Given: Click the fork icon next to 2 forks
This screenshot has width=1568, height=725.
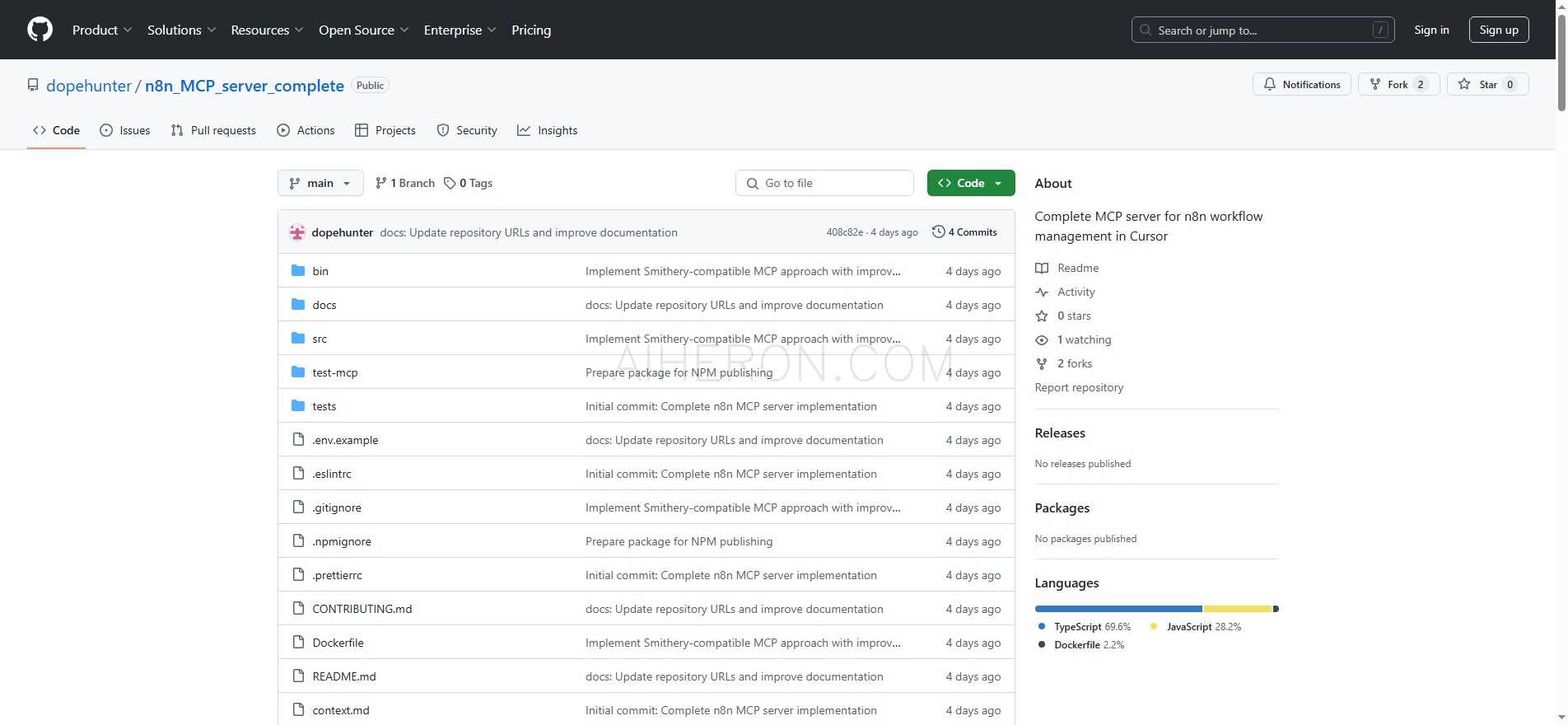Looking at the screenshot, I should 1042,363.
